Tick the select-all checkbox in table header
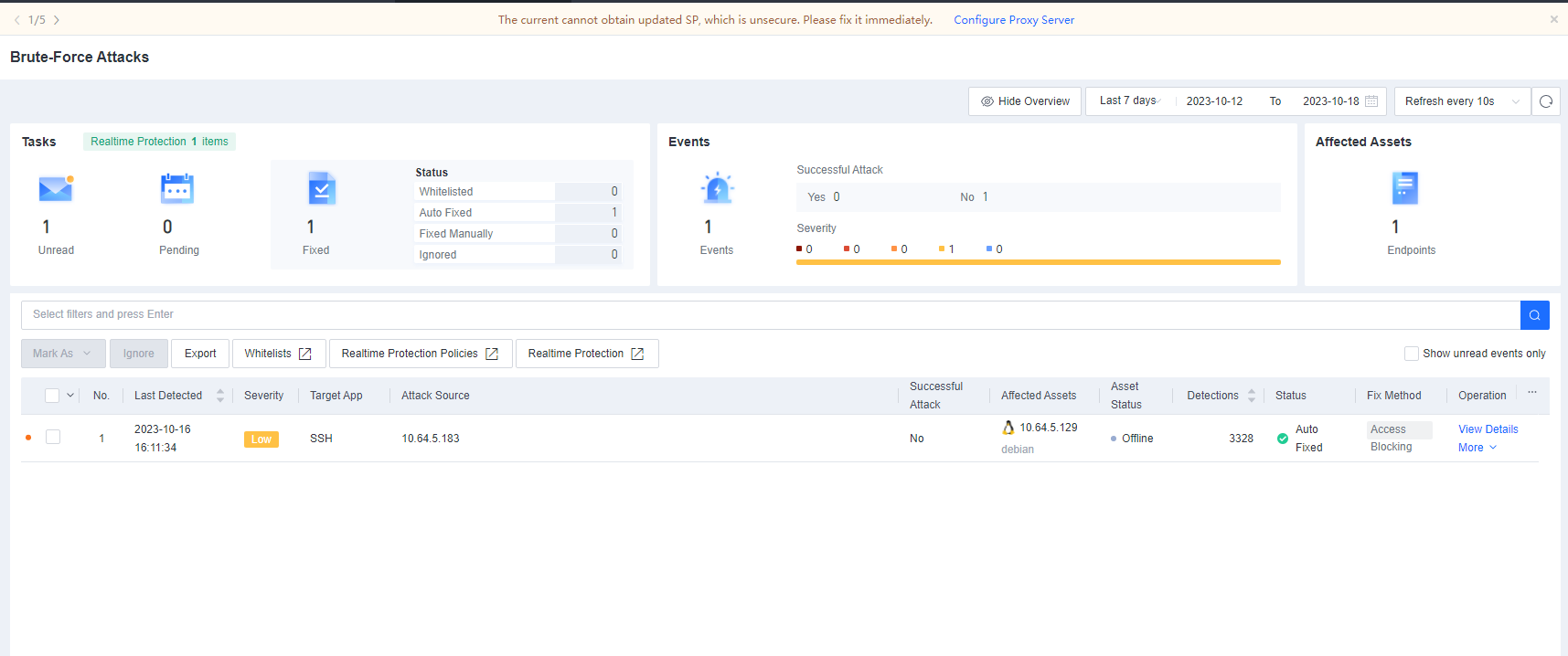Viewport: 1568px width, 656px height. coord(52,396)
